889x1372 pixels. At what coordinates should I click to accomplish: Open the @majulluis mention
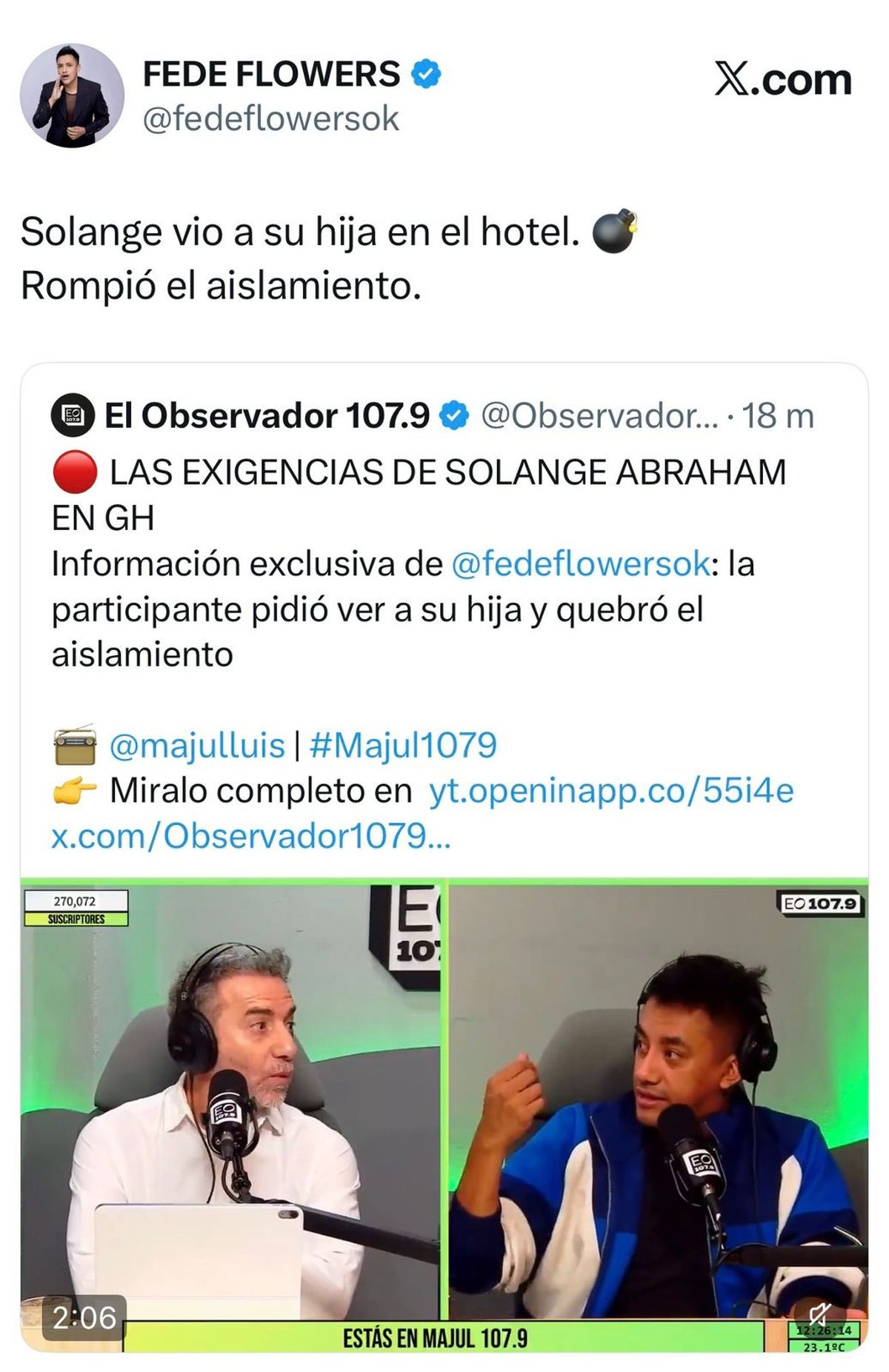(x=197, y=745)
